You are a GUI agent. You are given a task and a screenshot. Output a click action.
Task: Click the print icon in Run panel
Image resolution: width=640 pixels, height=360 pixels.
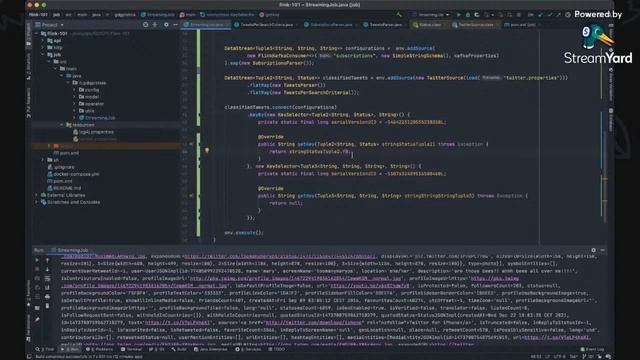pos(47,297)
